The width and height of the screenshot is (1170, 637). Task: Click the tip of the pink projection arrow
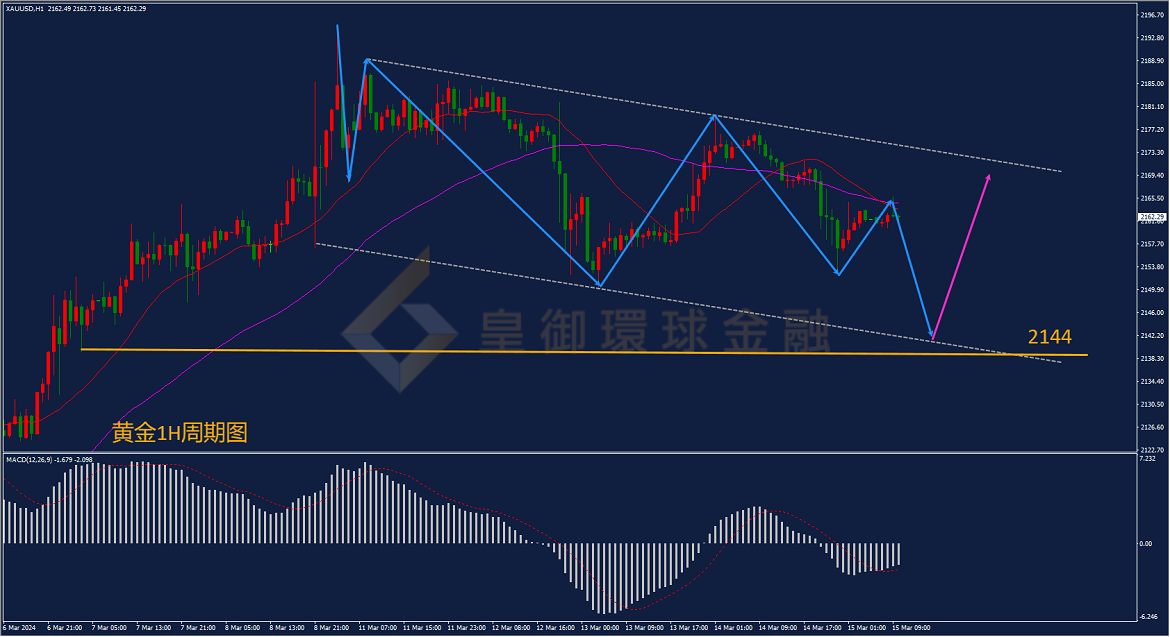click(x=989, y=177)
